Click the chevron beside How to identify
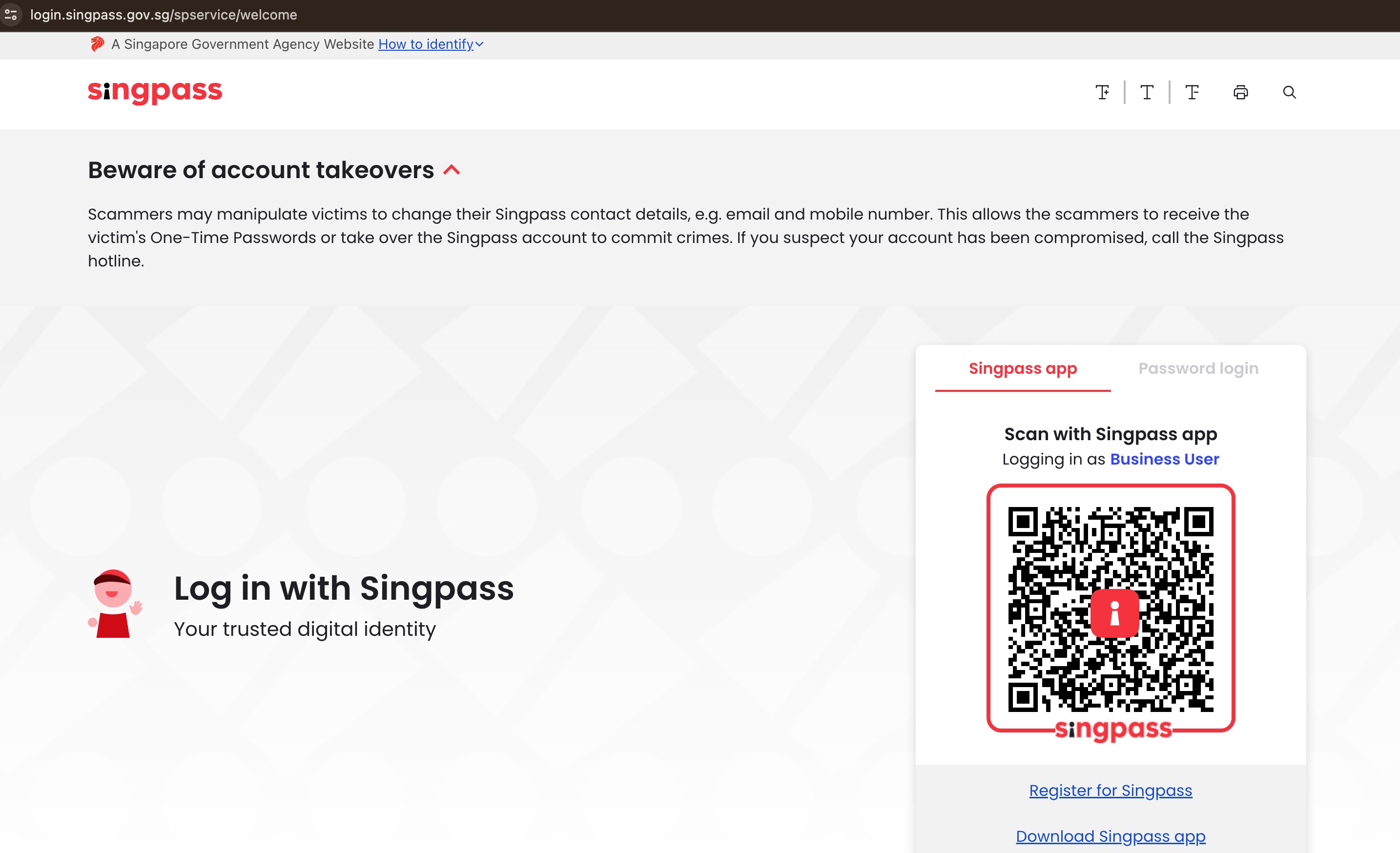The width and height of the screenshot is (1400, 853). (479, 44)
